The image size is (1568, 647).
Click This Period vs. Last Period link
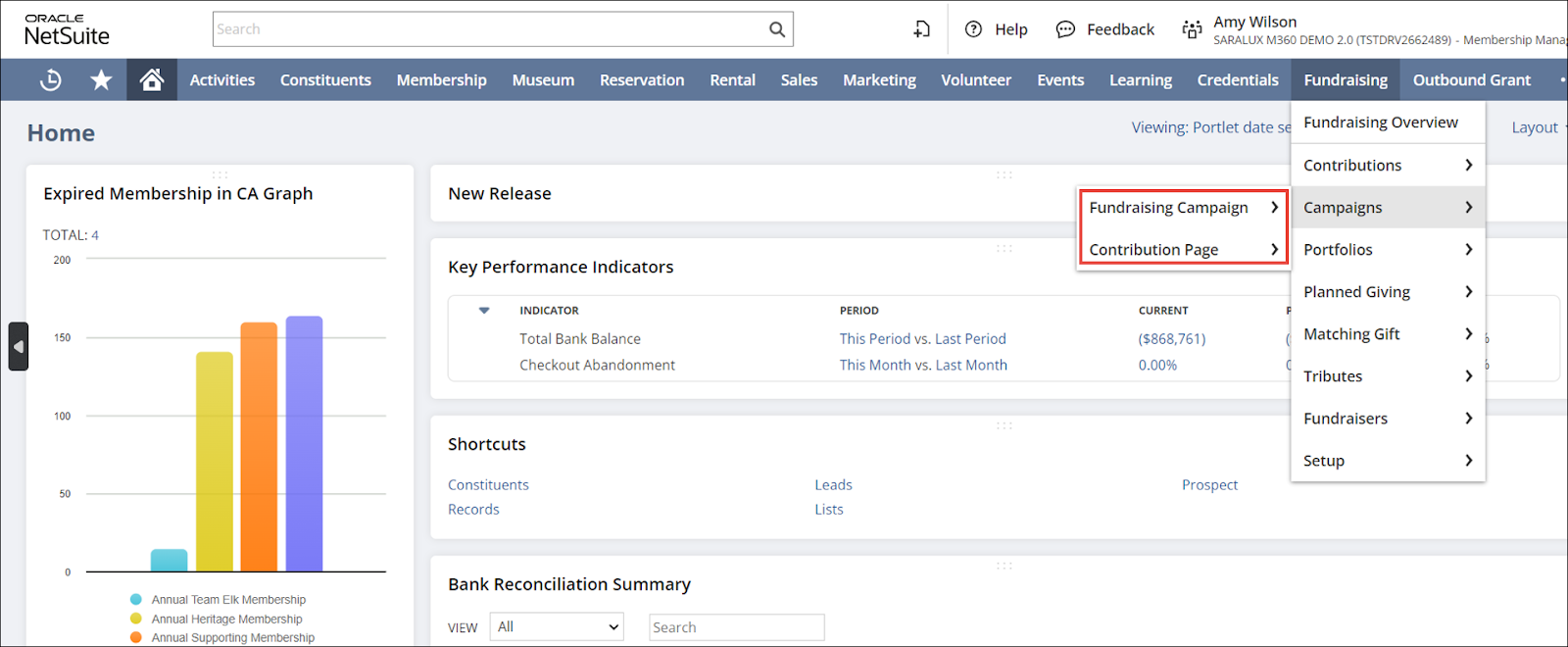[922, 339]
